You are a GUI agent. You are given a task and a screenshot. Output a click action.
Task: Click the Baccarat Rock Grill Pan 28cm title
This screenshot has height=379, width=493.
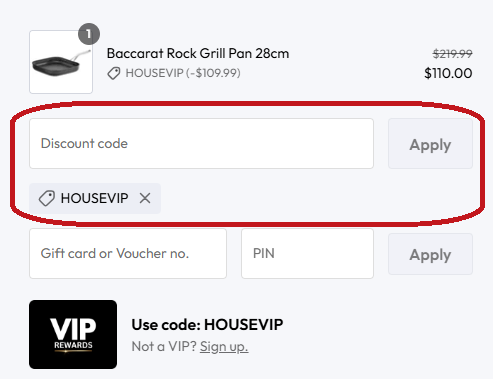coord(198,53)
